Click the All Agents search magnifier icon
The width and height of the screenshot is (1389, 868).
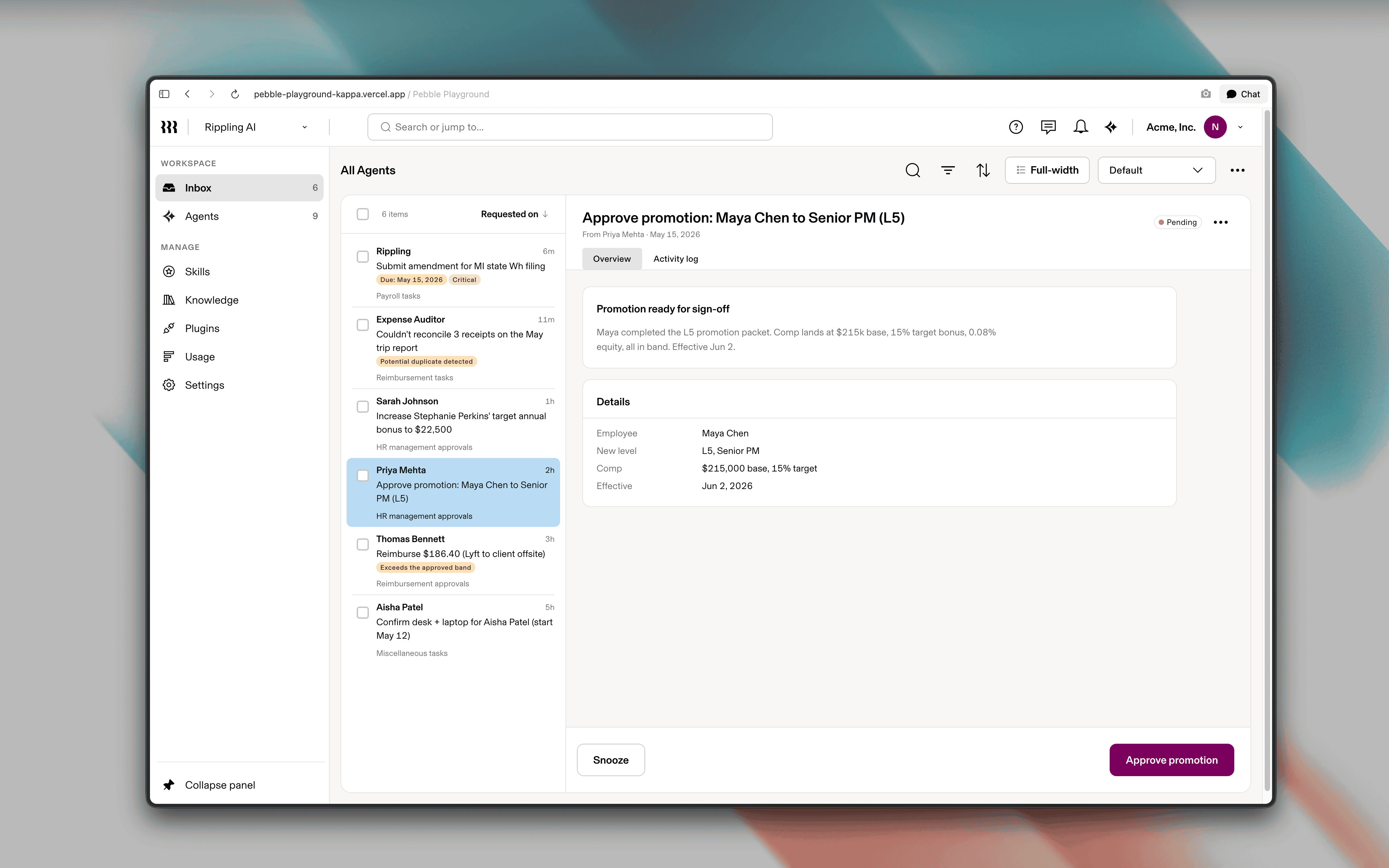(x=913, y=170)
